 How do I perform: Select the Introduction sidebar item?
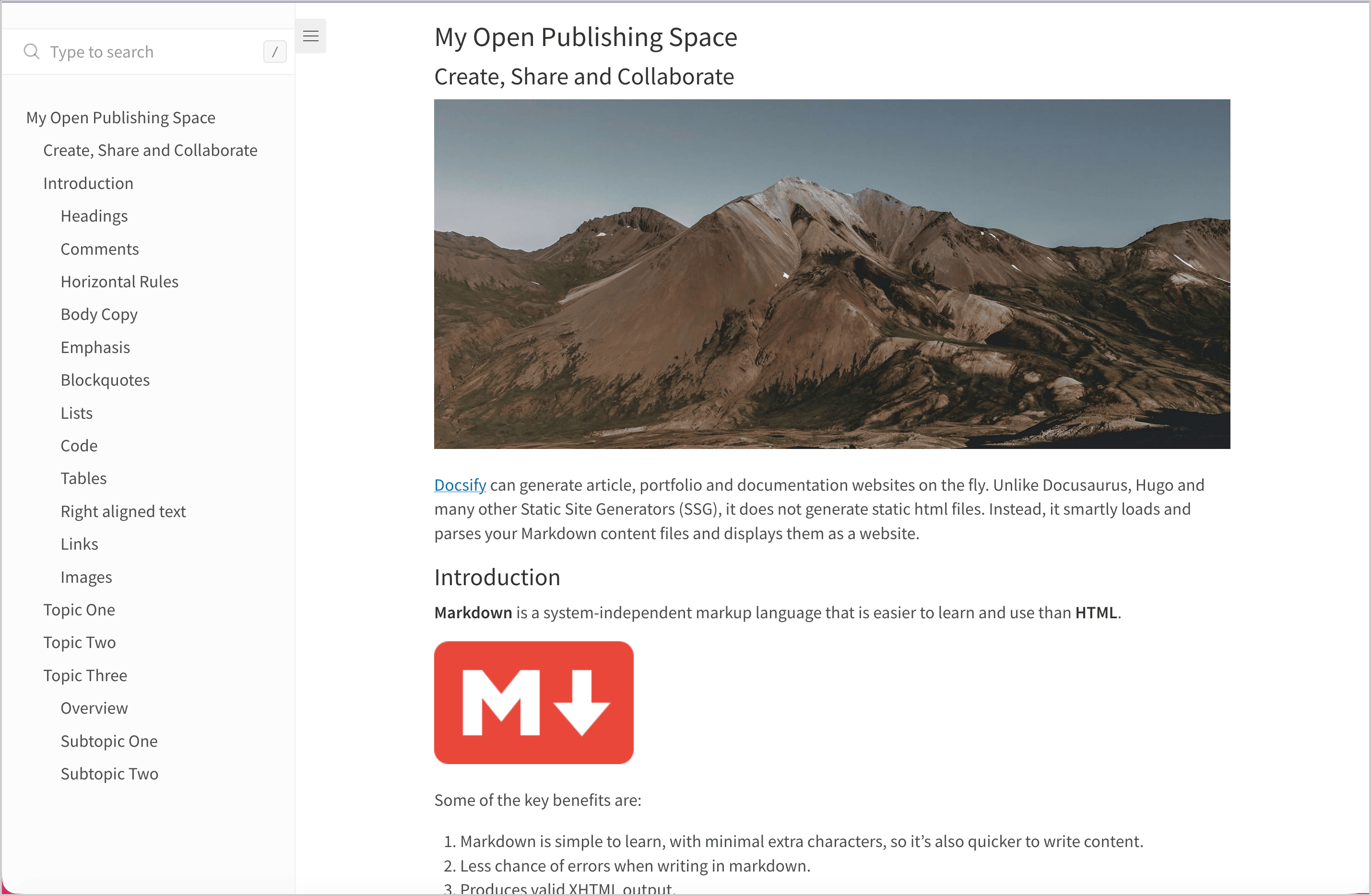[x=88, y=183]
